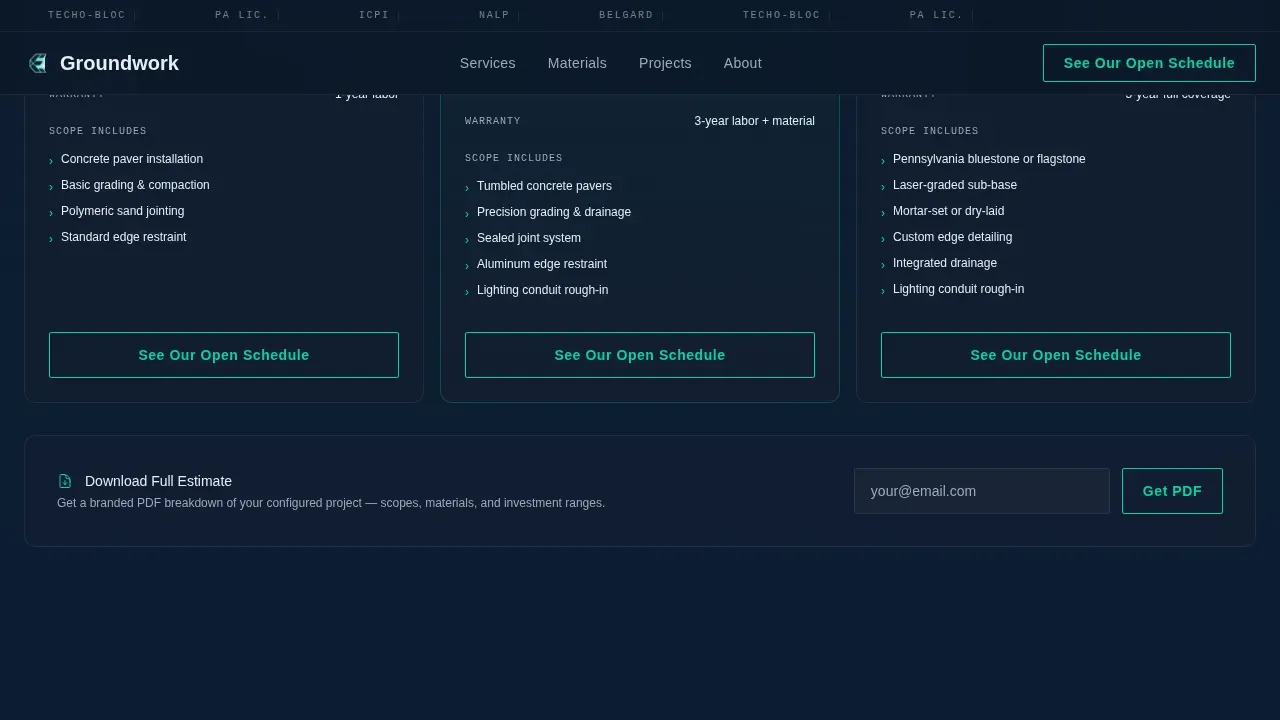Click the branded PDF breakdown description text
This screenshot has height=720, width=1280.
pos(331,503)
